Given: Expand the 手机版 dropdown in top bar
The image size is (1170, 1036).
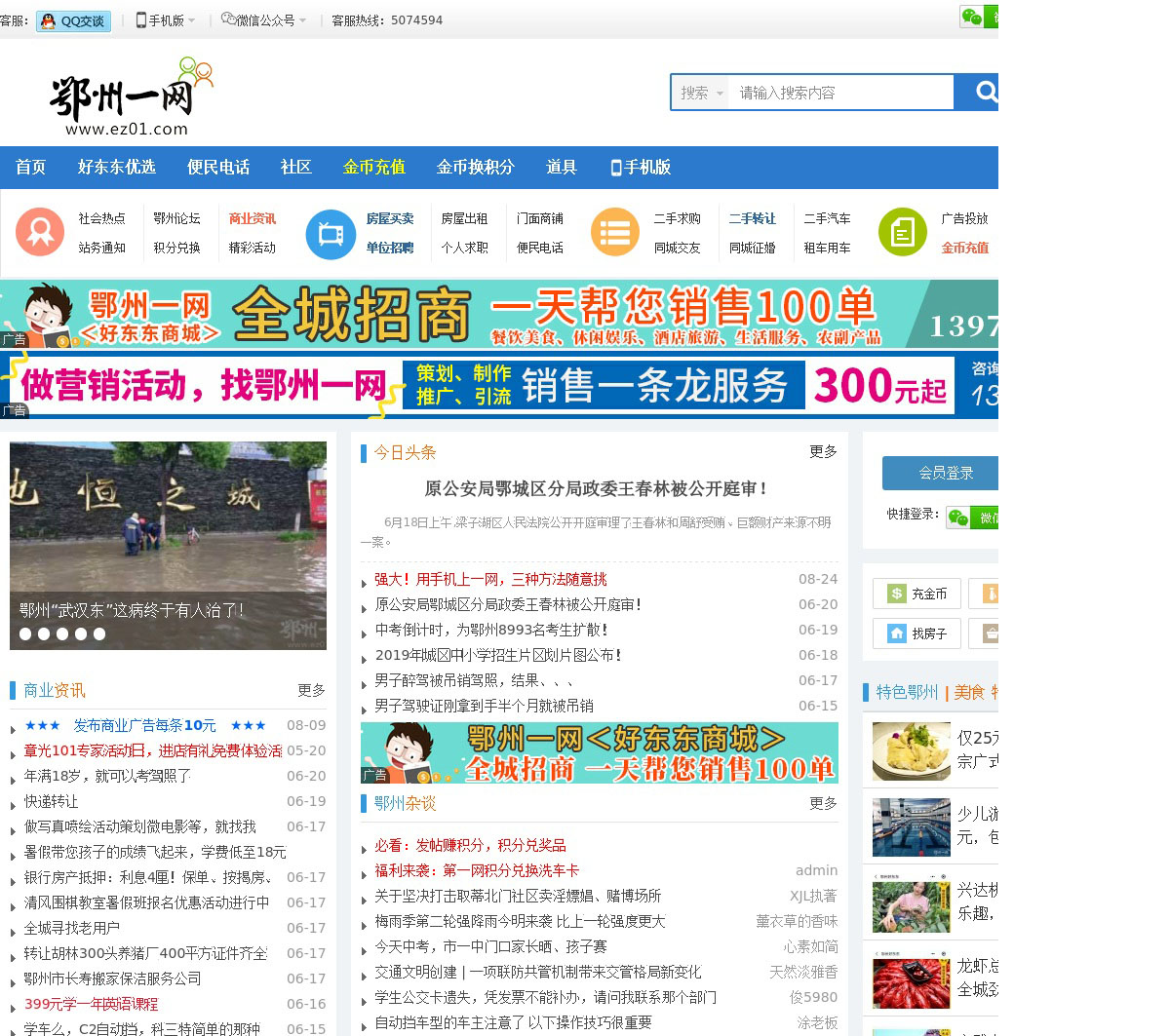Looking at the screenshot, I should pos(166,20).
